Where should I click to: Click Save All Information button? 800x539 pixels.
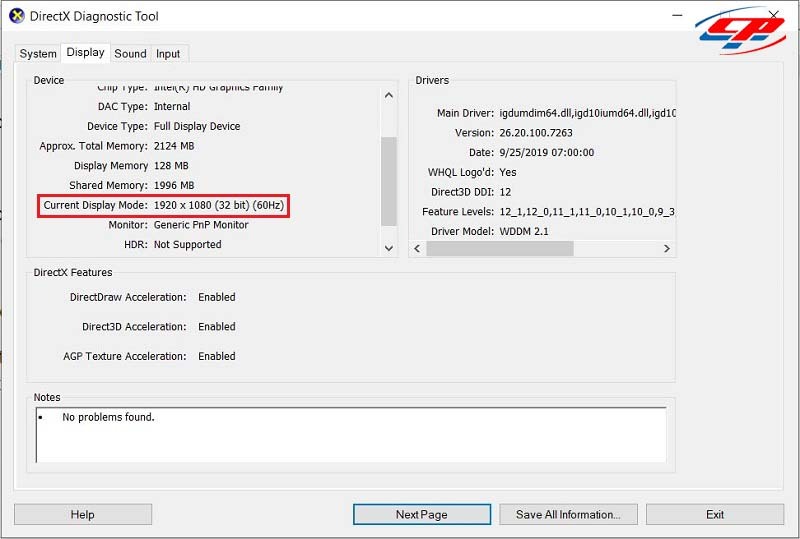point(568,514)
